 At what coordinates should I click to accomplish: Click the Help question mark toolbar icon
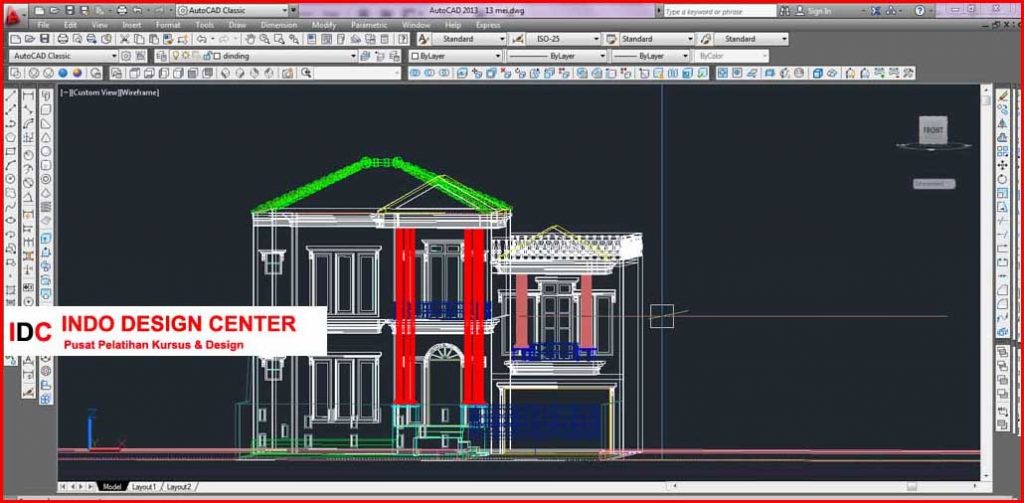click(x=403, y=39)
